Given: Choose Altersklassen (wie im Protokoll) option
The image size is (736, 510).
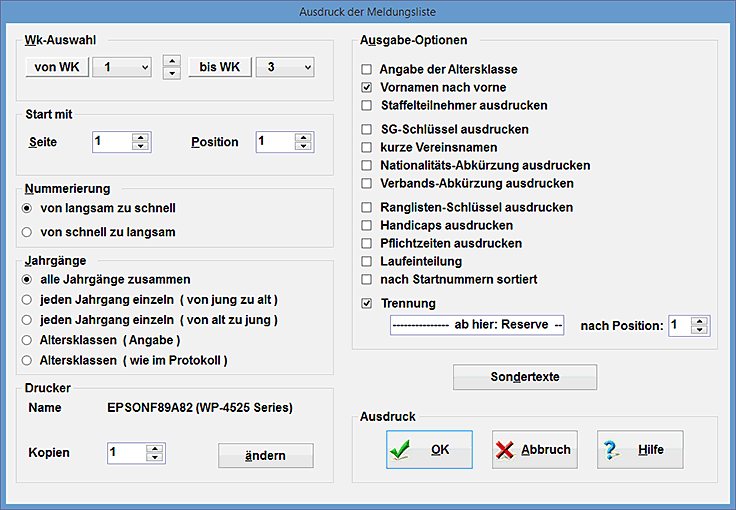Looking at the screenshot, I should [27, 360].
